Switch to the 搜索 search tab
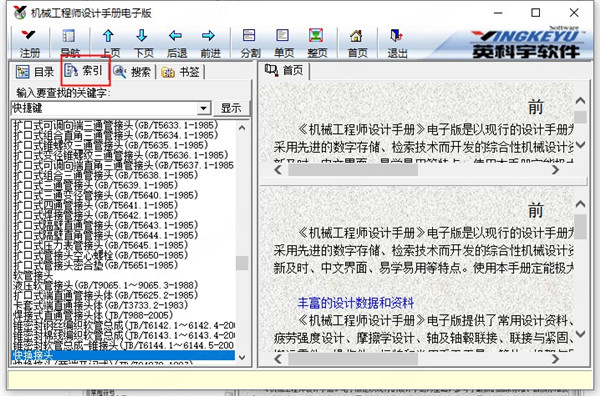Screen dimensions: 600x396 (x=132, y=72)
